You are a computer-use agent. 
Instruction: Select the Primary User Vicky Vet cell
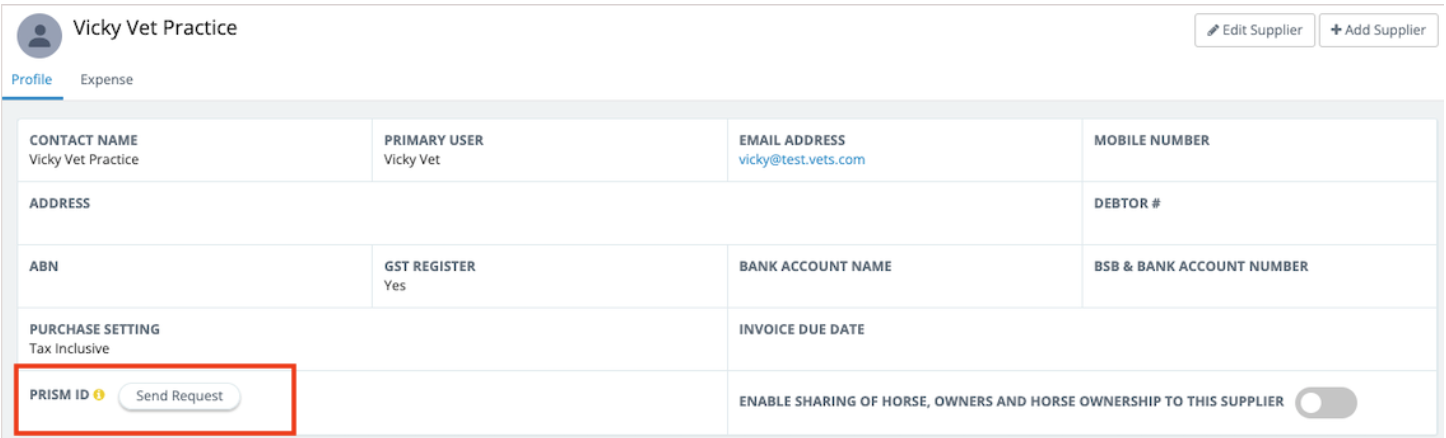549,150
